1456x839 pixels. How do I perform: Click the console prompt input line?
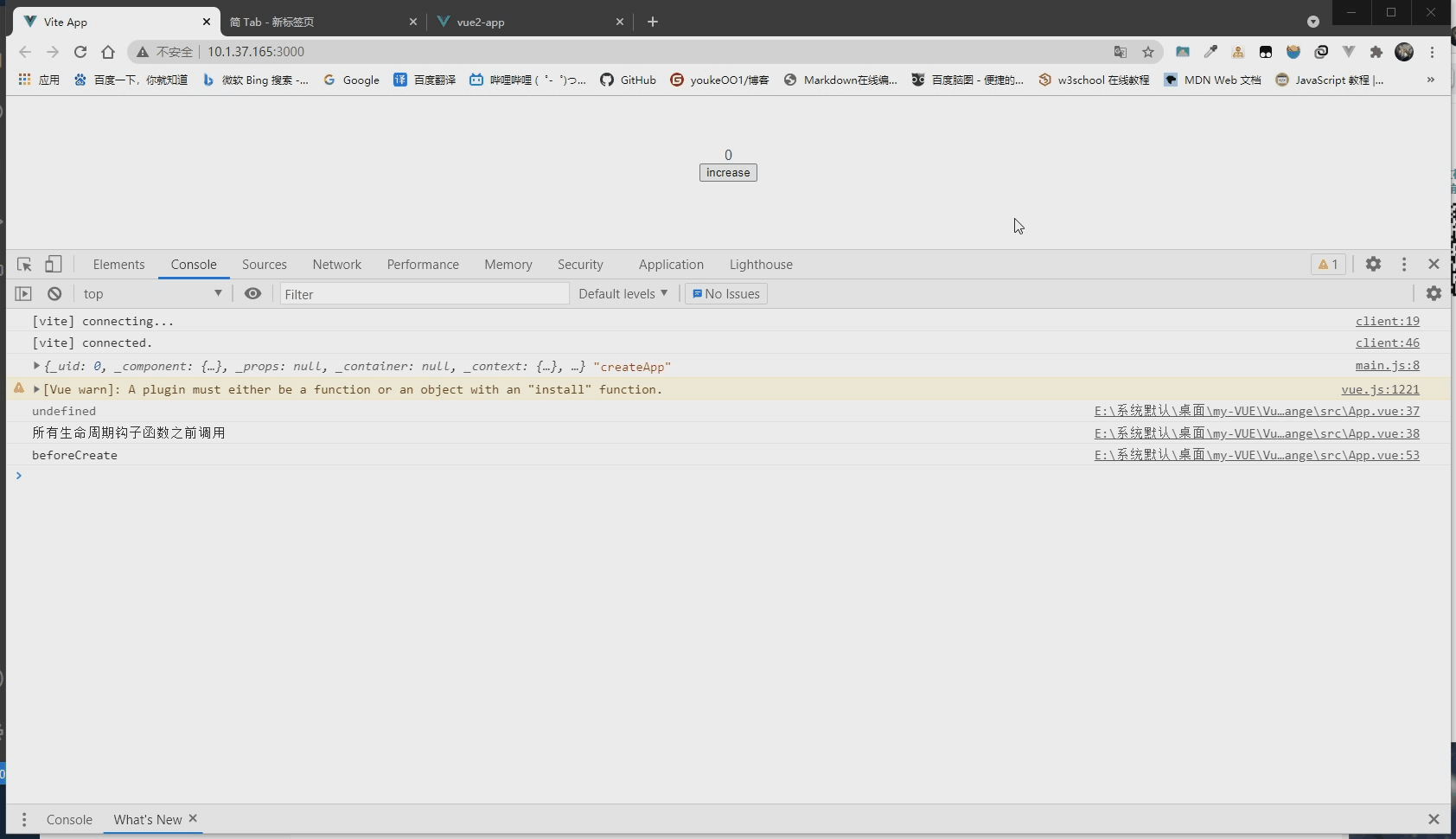click(726, 476)
